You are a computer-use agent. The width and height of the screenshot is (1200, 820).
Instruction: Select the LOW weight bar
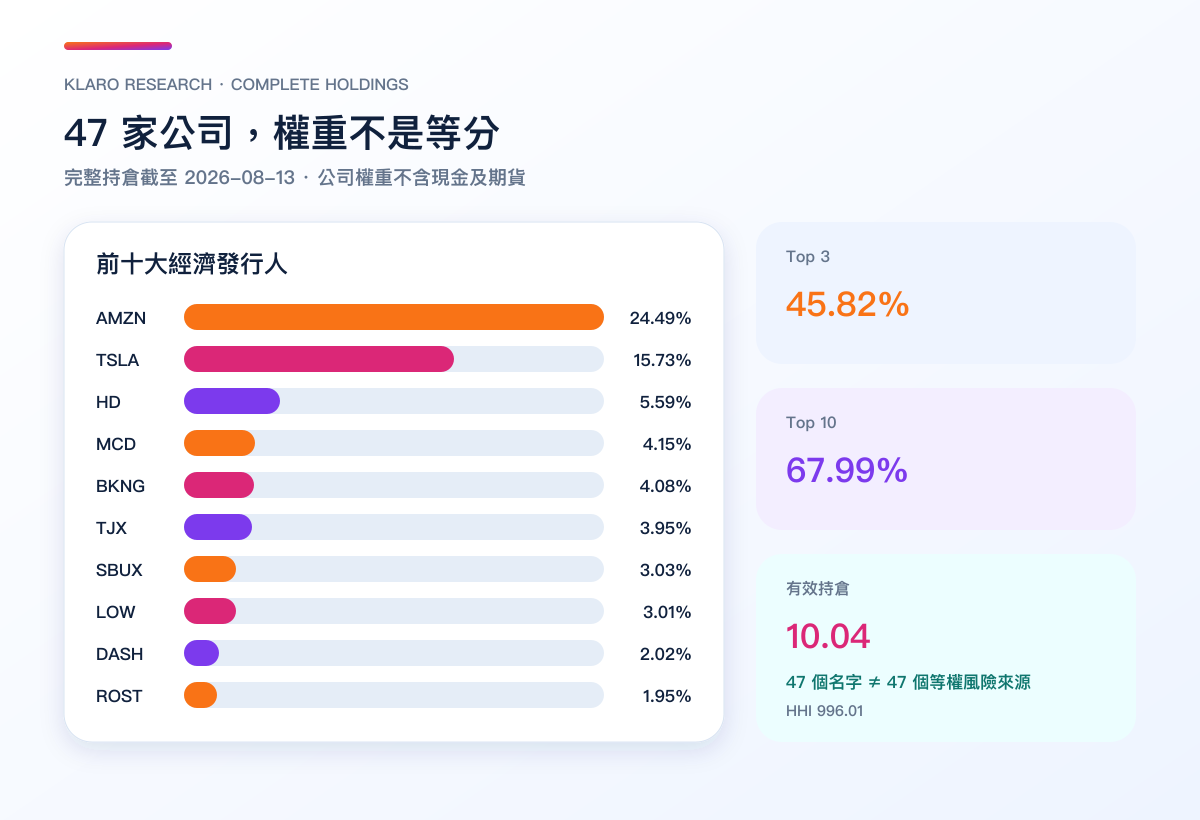point(210,611)
